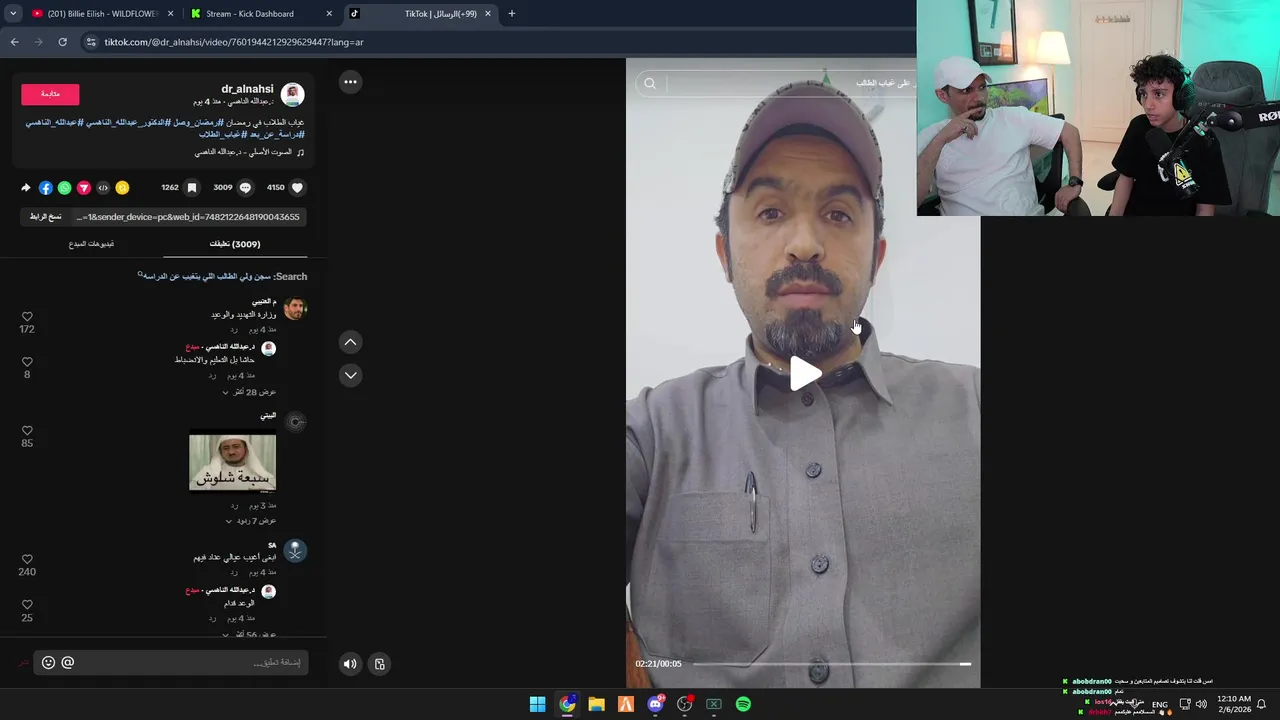The image size is (1280, 720).
Task: Expand عرض 7 ردود replies
Action: 250,521
